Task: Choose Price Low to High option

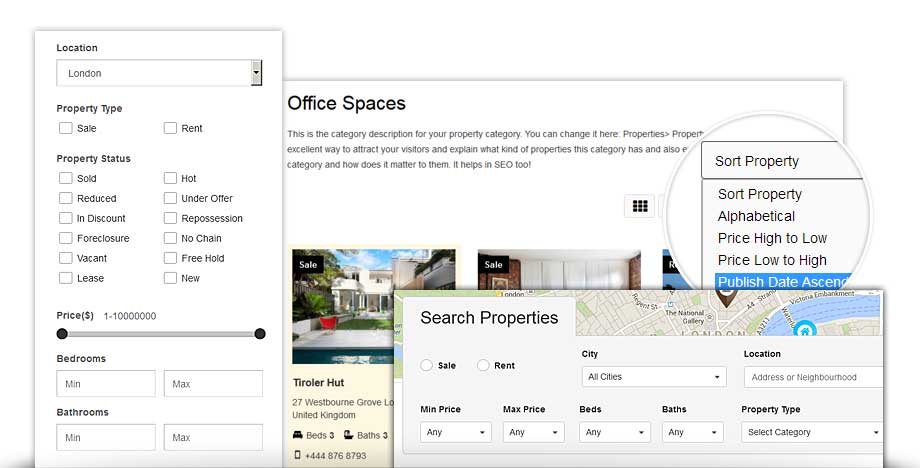Action: (x=772, y=260)
